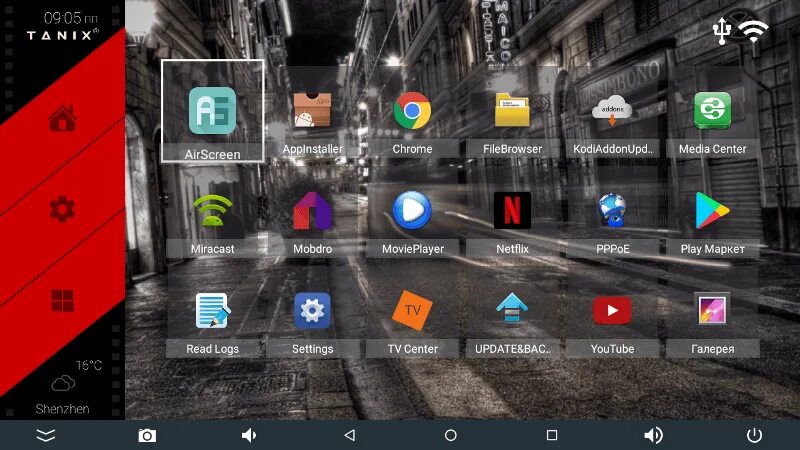Screen dimensions: 800x450
Task: Open the Settings app in grid
Action: (312, 310)
